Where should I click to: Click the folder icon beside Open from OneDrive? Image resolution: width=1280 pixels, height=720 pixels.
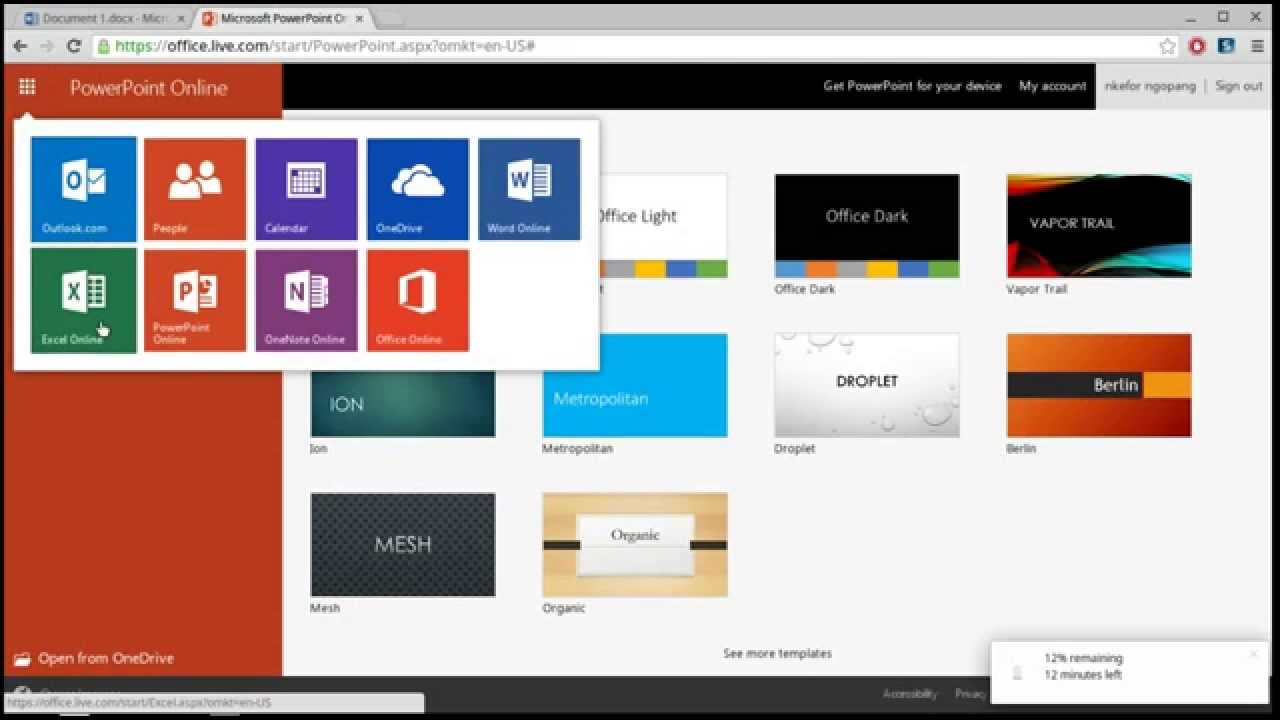click(x=22, y=659)
